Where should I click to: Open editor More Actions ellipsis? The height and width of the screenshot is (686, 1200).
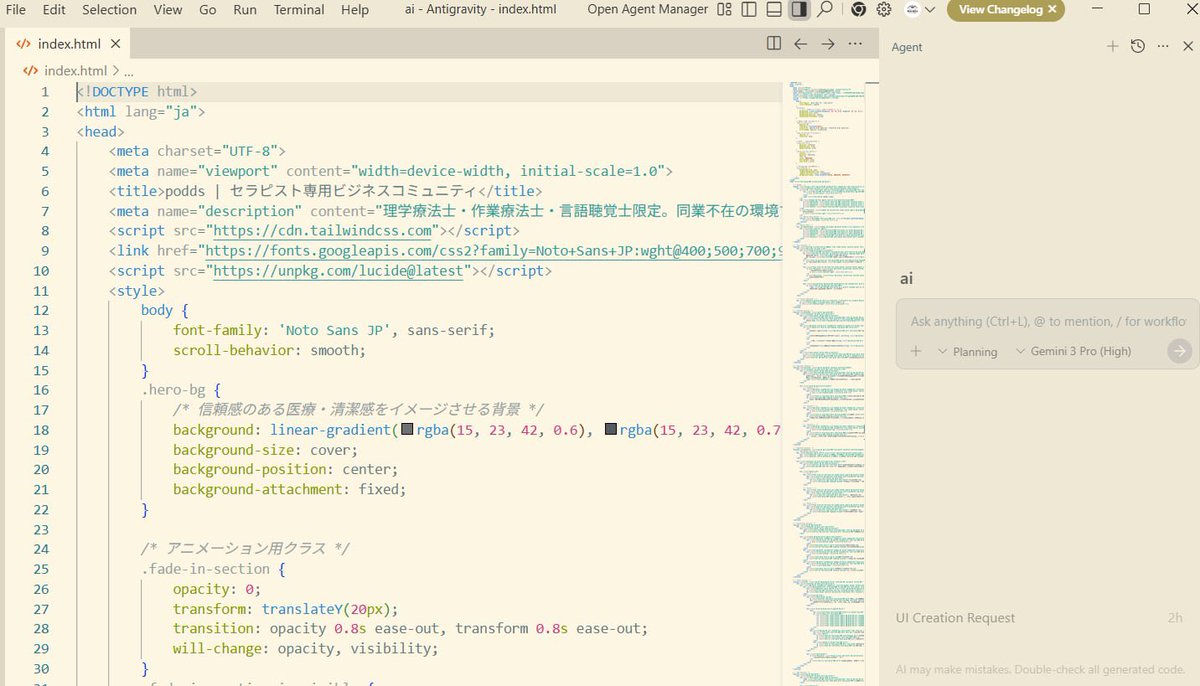(855, 44)
